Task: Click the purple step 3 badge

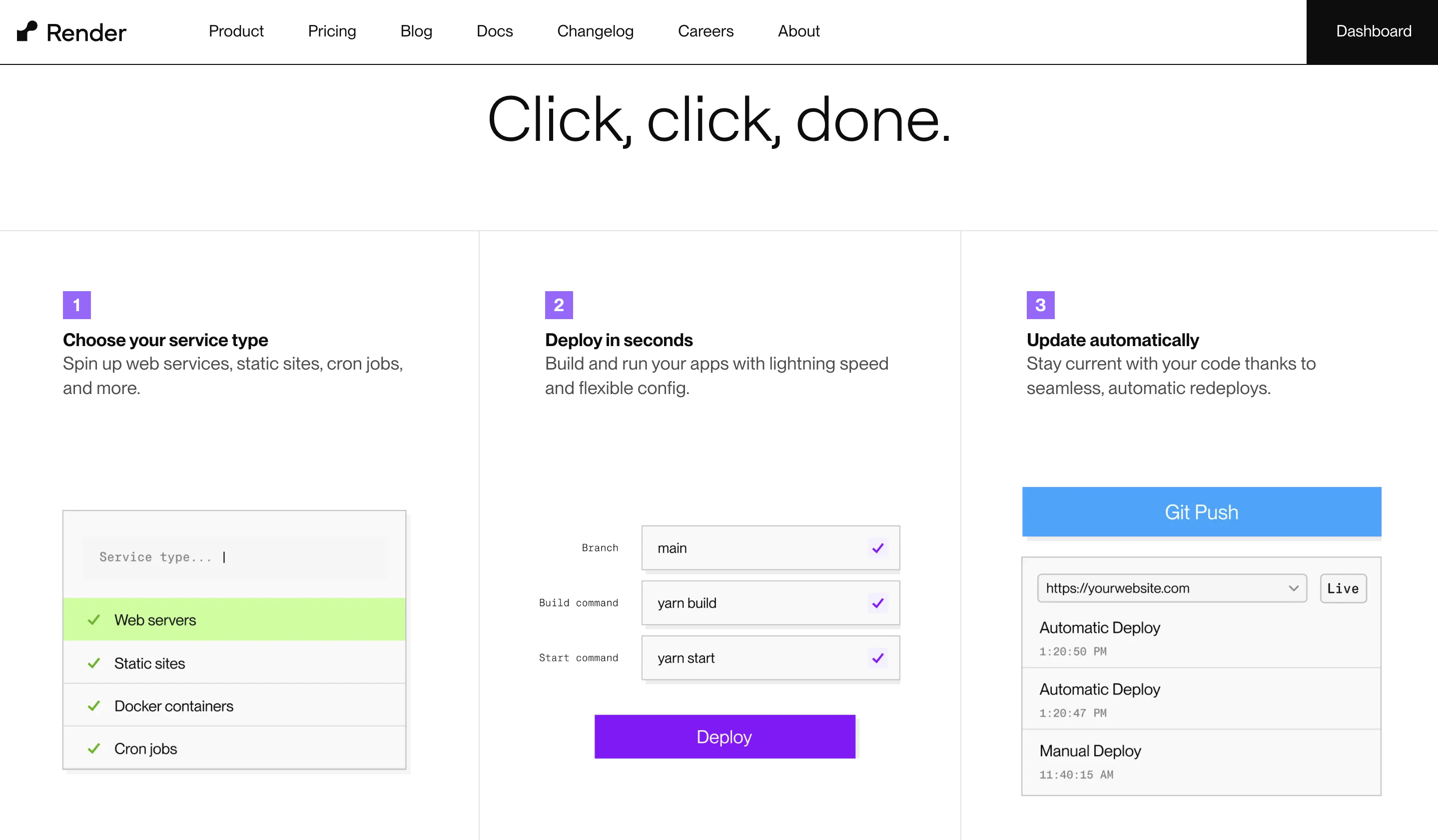Action: (1040, 305)
